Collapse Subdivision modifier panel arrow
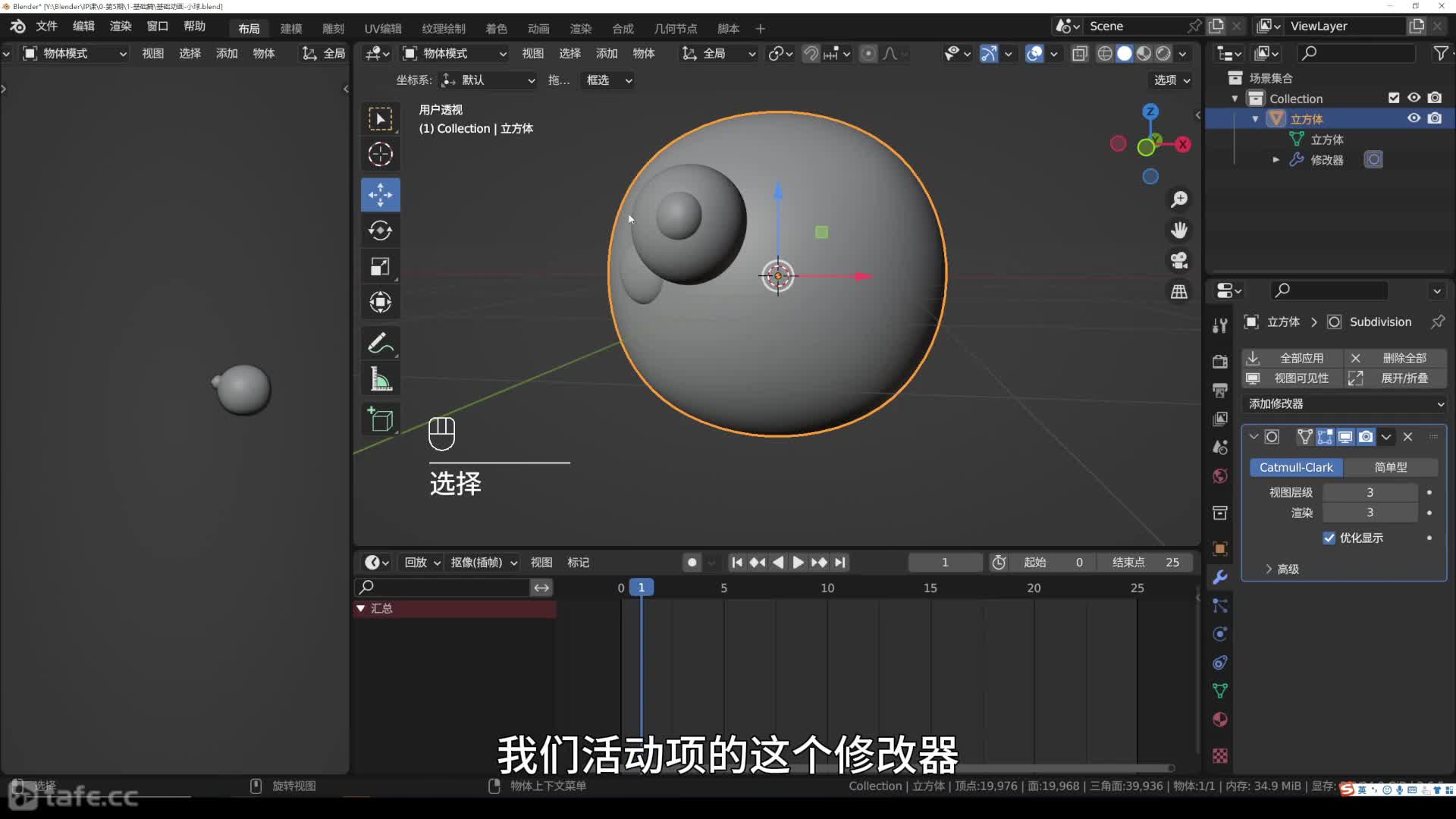The width and height of the screenshot is (1456, 819). (1254, 437)
